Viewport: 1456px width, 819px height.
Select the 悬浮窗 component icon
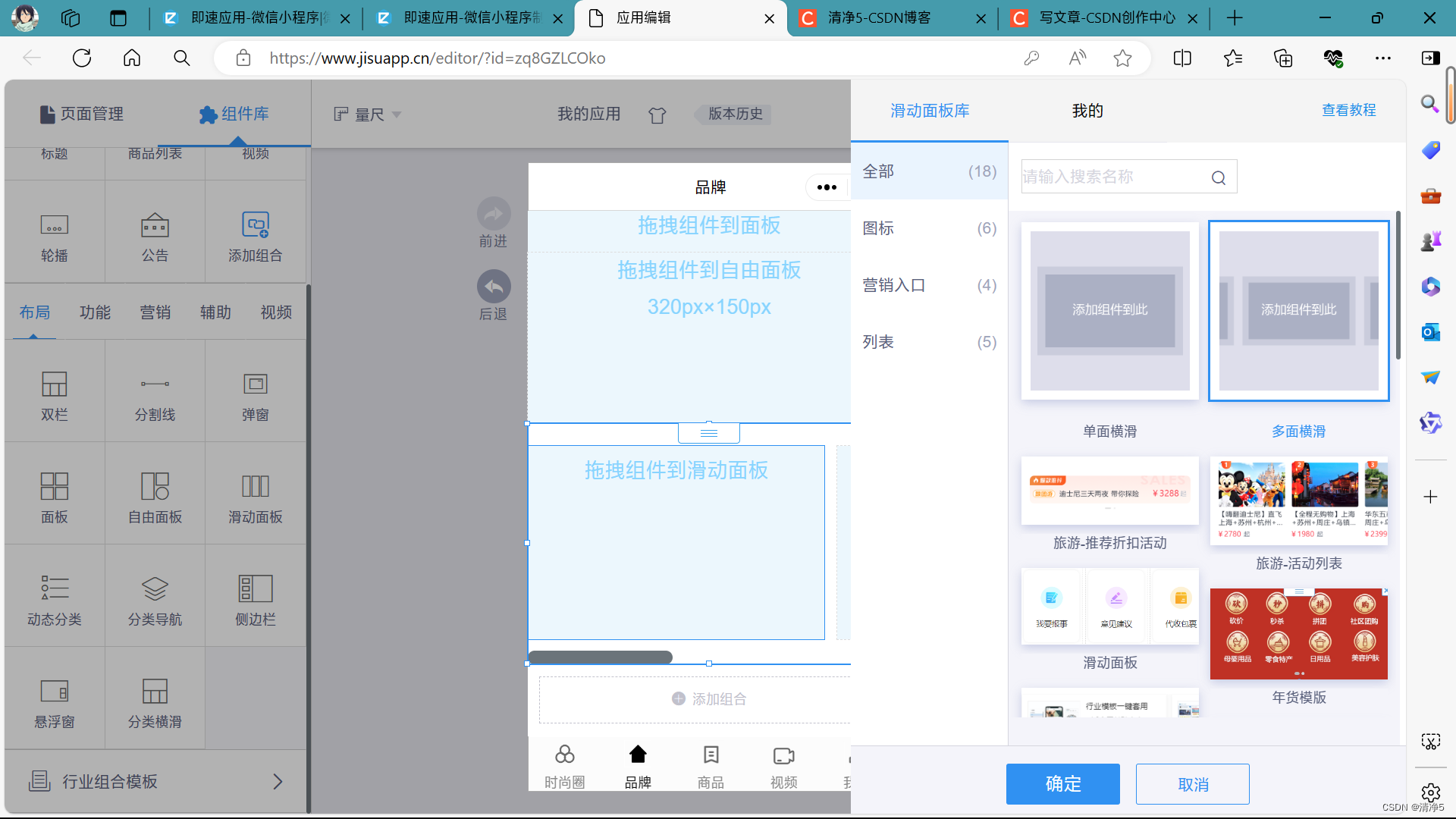click(x=54, y=692)
